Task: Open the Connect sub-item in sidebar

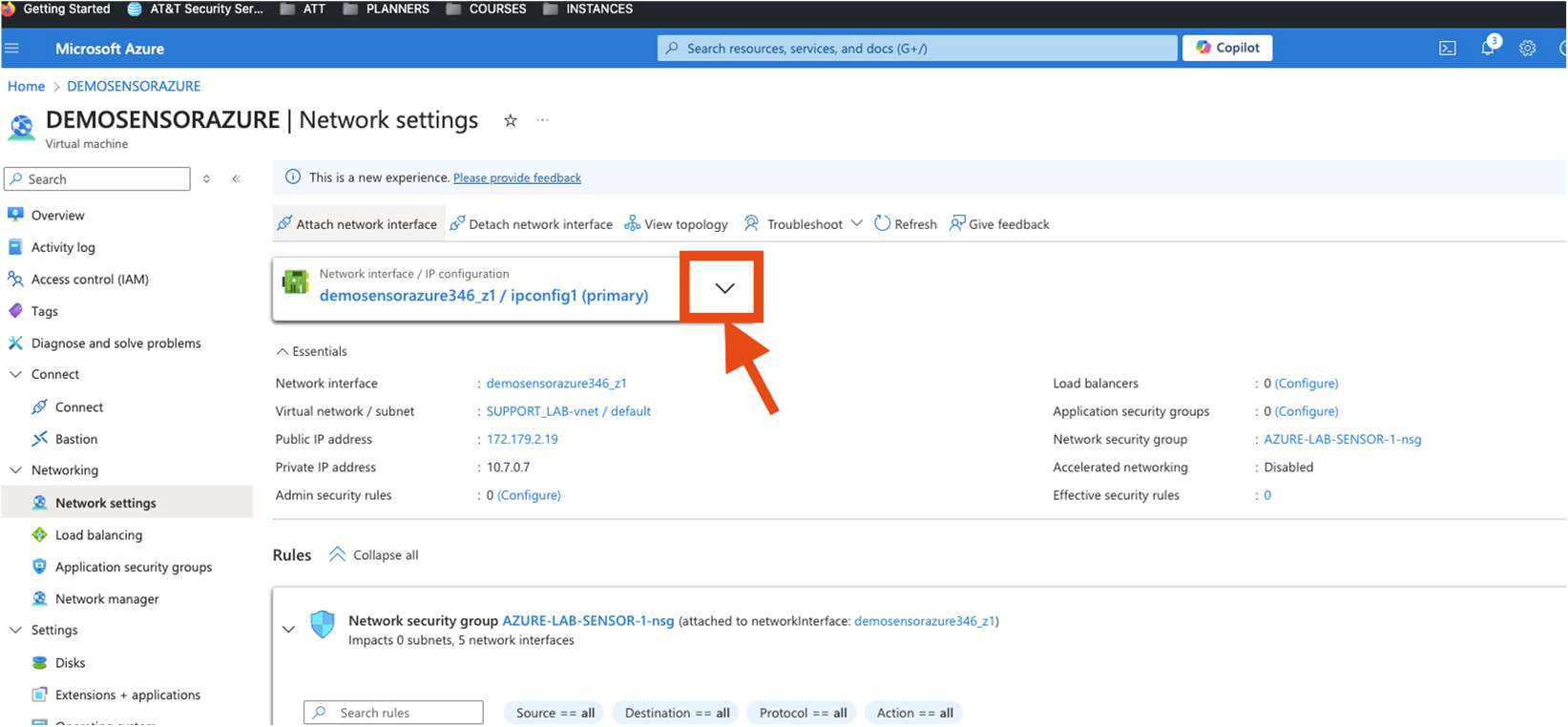Action: click(x=79, y=407)
